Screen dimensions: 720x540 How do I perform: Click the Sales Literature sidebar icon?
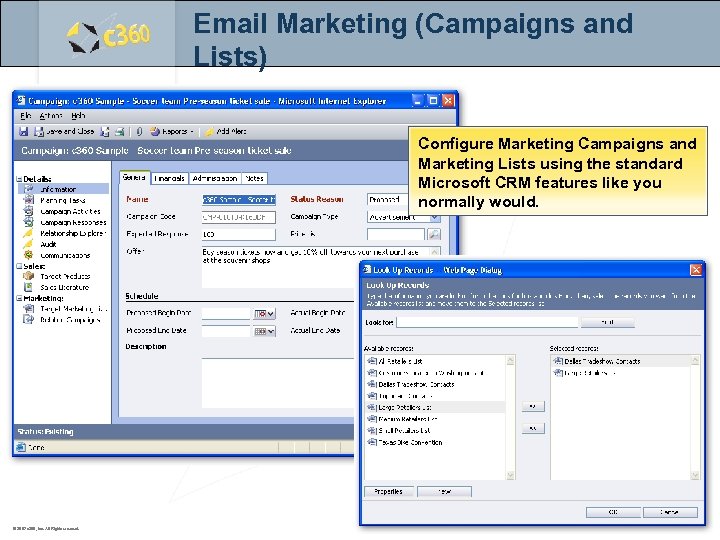pos(28,287)
